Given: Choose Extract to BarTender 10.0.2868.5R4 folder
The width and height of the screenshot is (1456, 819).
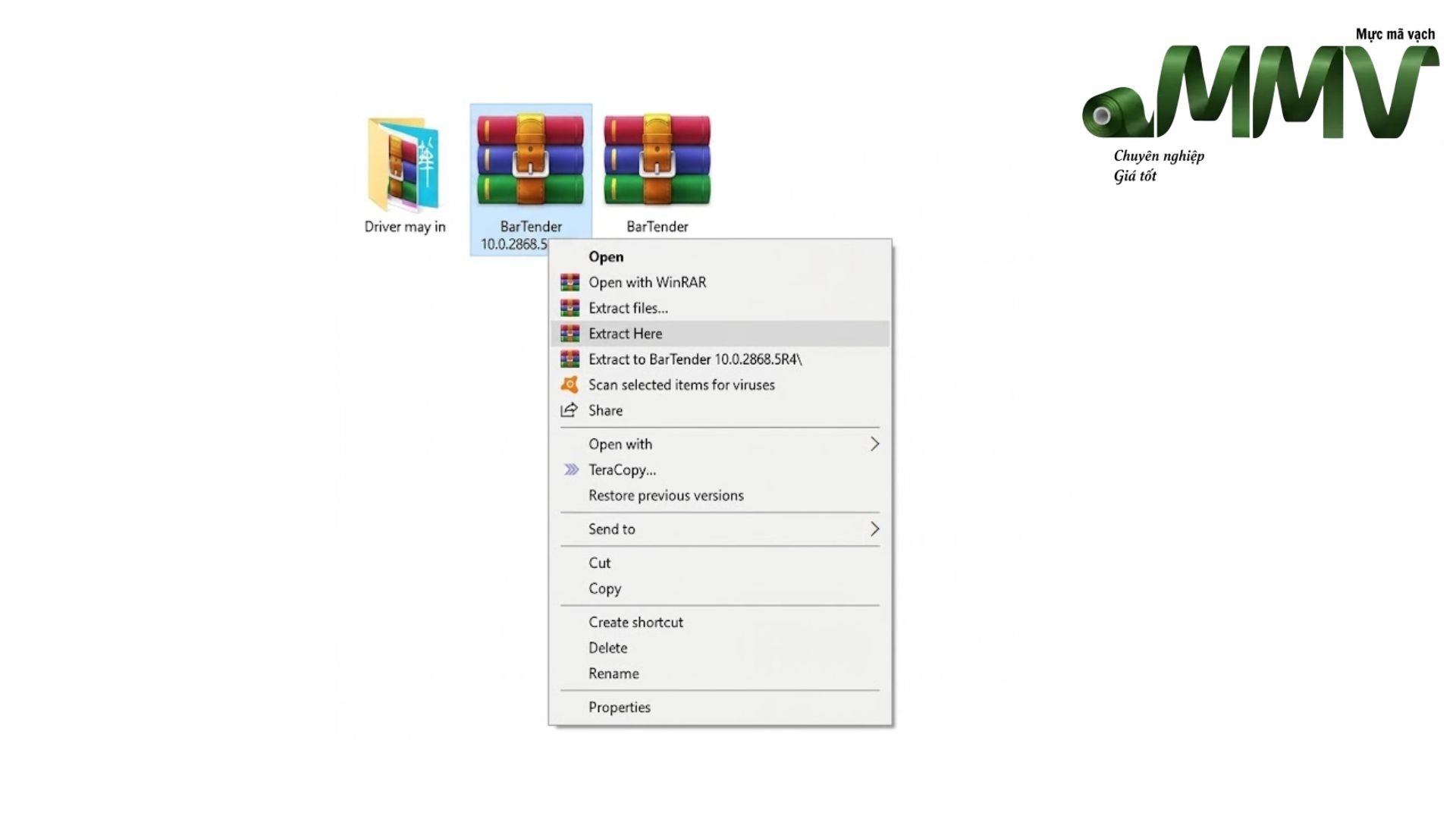Looking at the screenshot, I should coord(720,359).
